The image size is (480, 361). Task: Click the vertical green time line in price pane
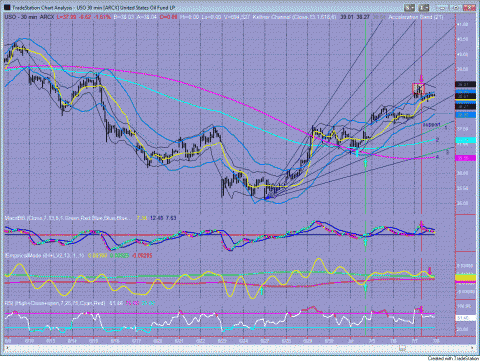tap(366, 117)
